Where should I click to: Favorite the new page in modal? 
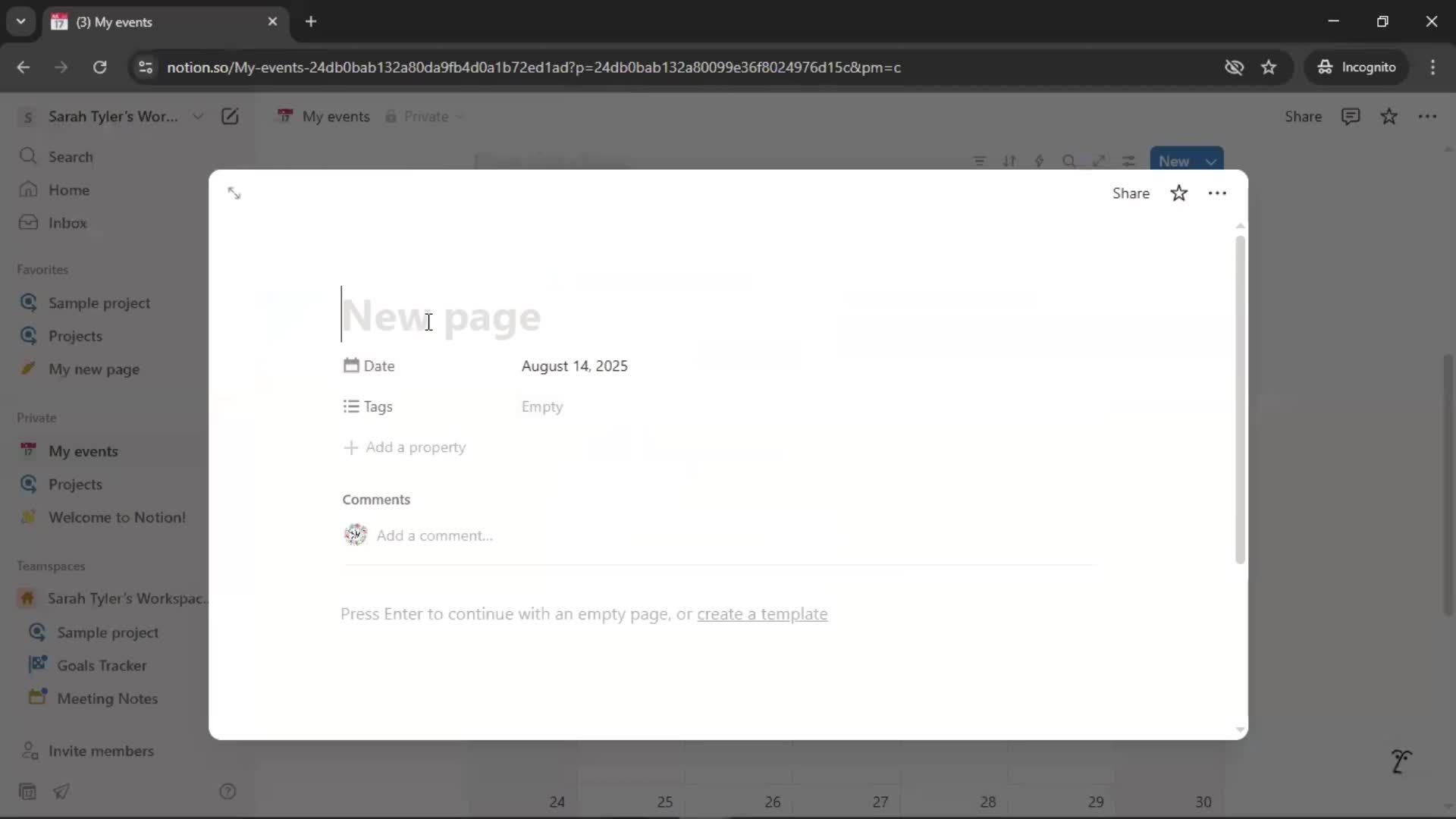(x=1178, y=193)
